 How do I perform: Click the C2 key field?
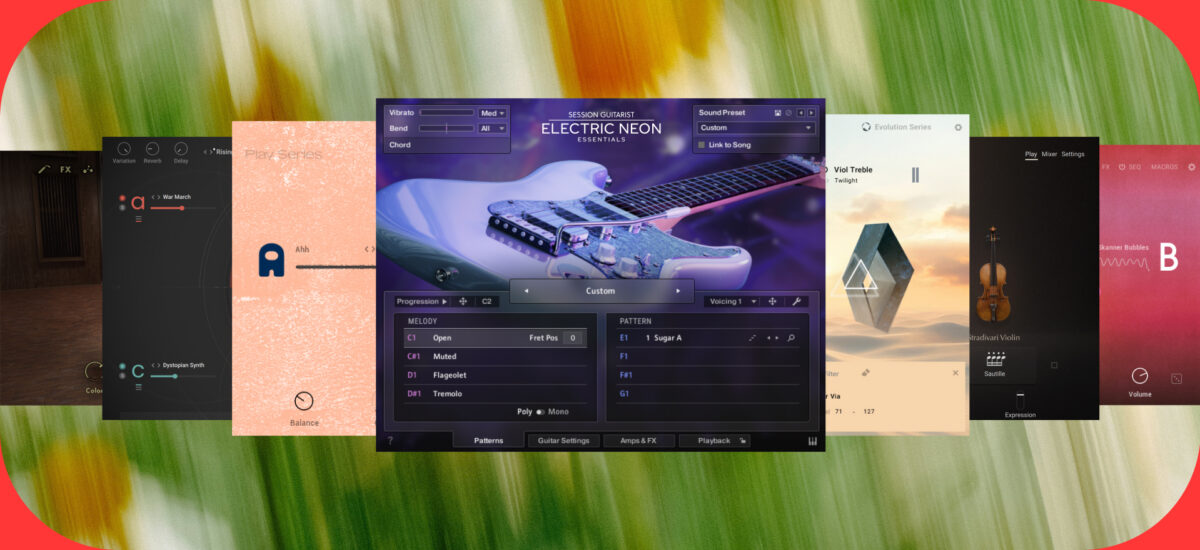coord(487,301)
